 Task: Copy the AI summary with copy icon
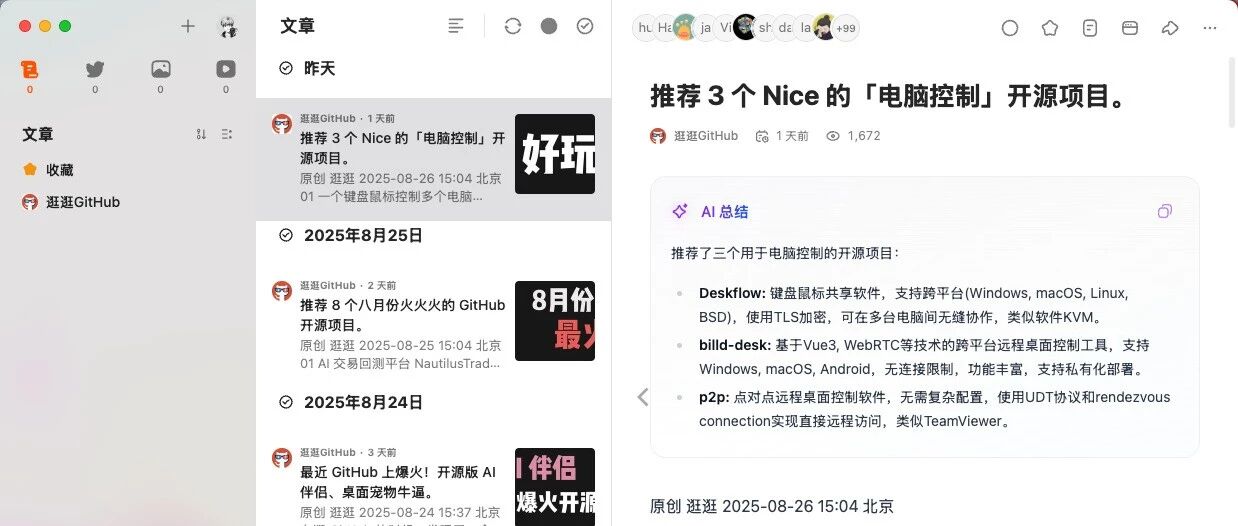coord(1164,212)
